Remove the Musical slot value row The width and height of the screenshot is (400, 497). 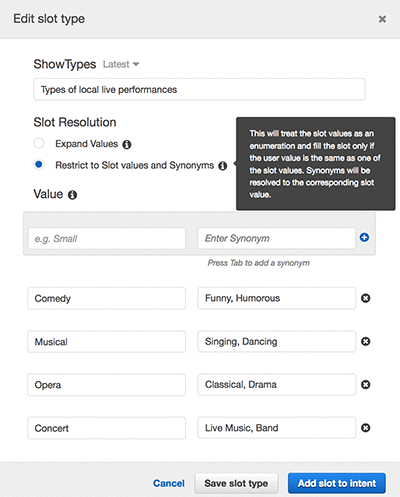point(366,342)
